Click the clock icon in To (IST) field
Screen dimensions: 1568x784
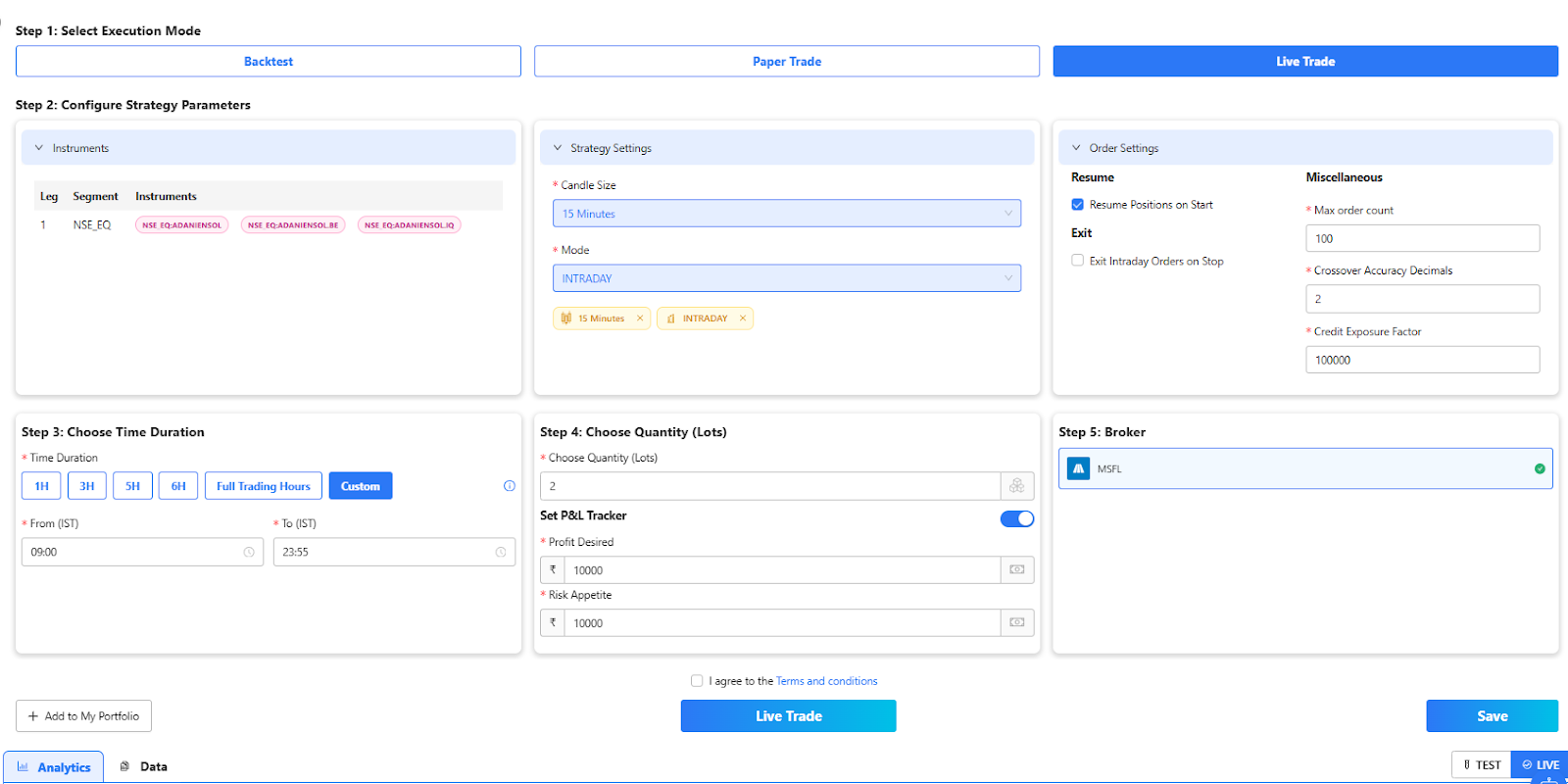click(x=501, y=553)
